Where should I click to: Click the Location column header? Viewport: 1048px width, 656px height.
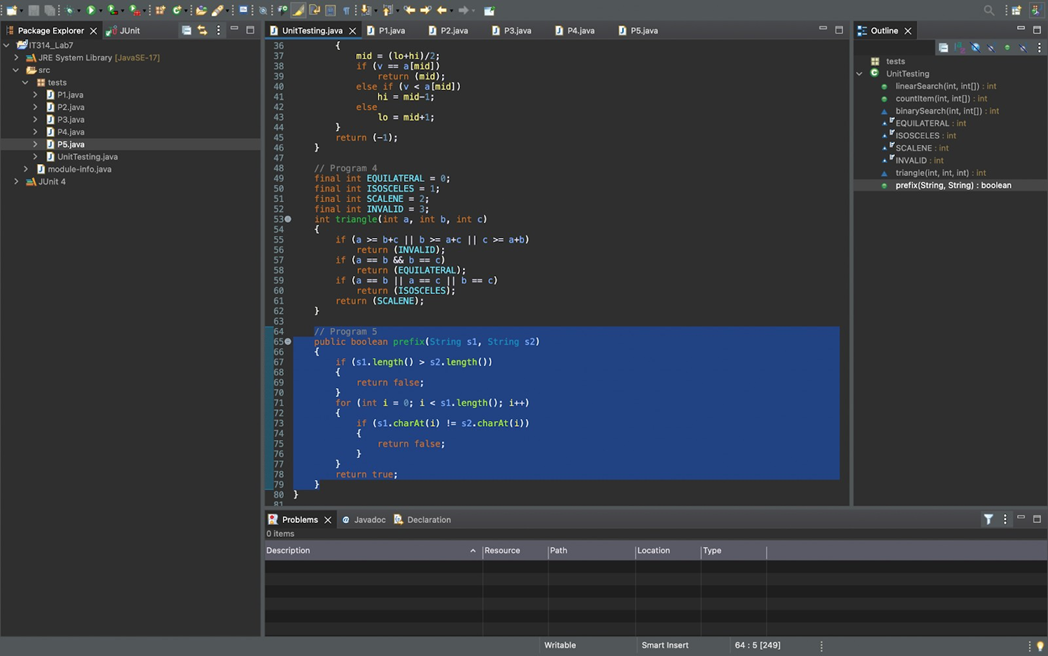pos(667,550)
